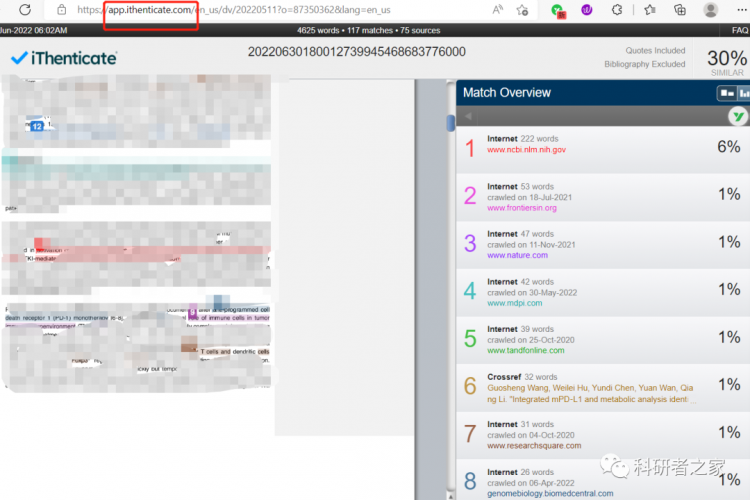
Task: Open Read Aloud in the address bar
Action: click(497, 10)
